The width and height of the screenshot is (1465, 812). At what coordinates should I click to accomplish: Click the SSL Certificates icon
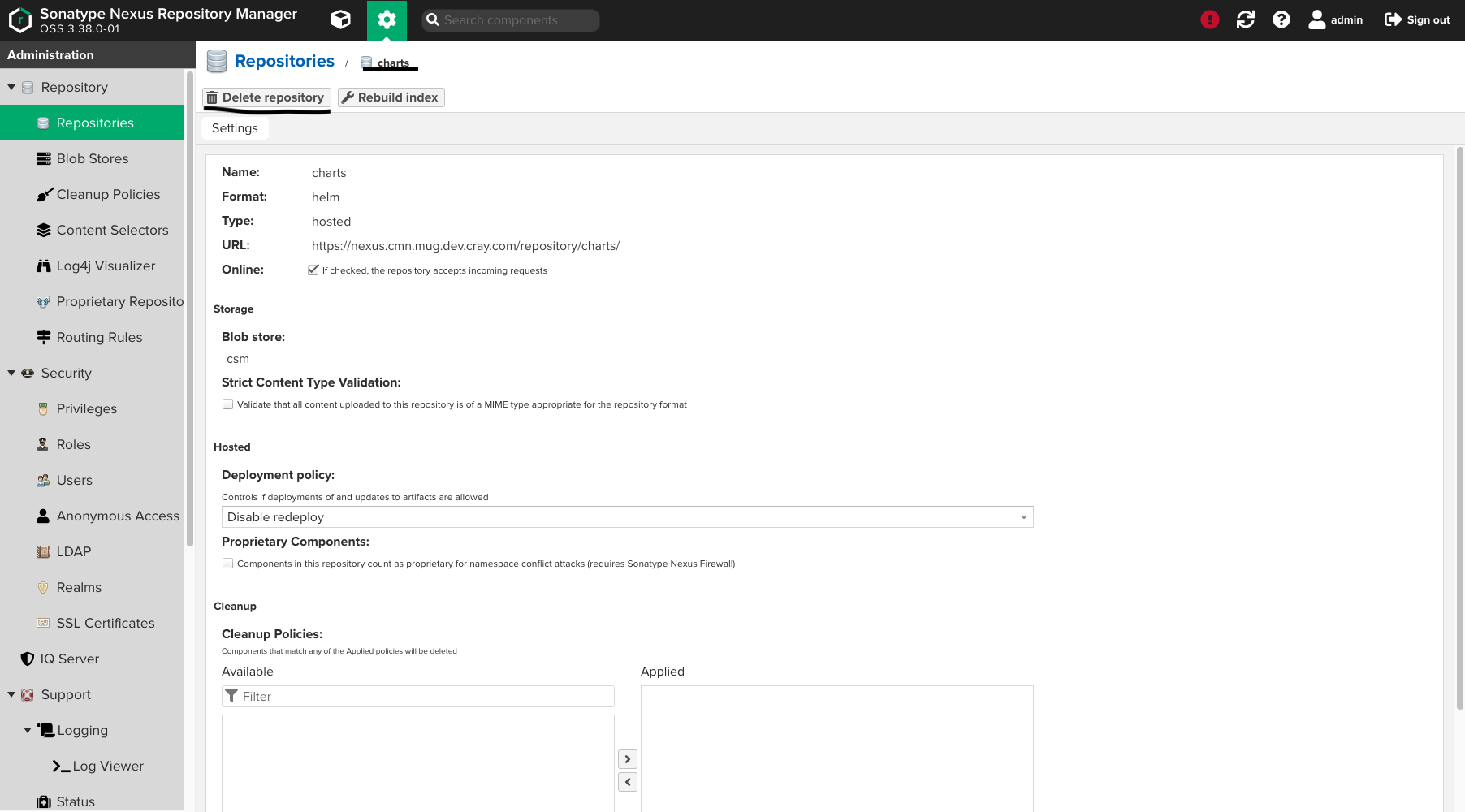pos(43,623)
